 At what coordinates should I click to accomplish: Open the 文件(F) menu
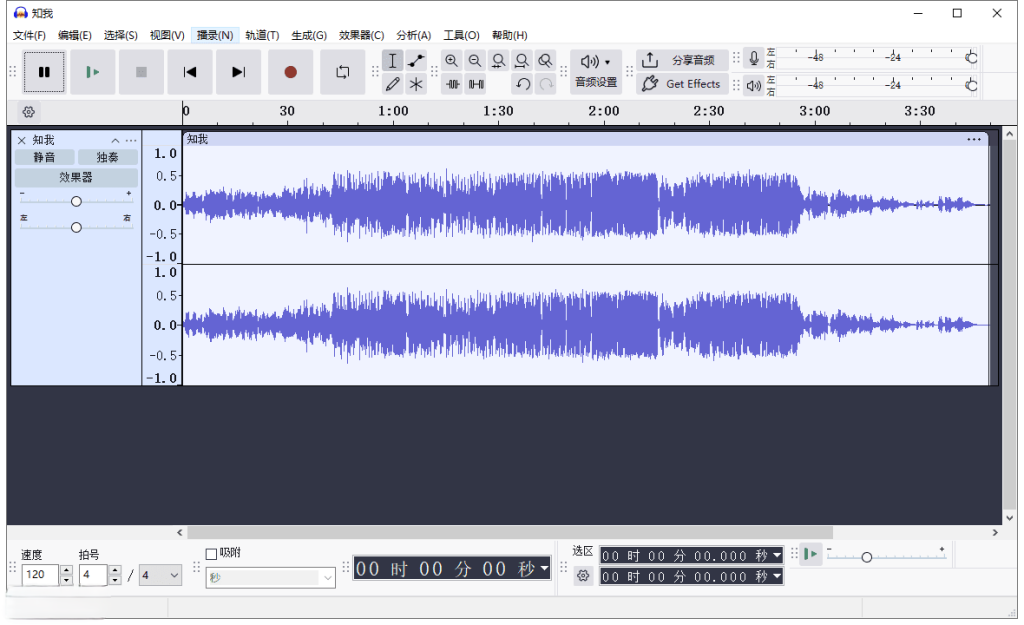pos(29,35)
